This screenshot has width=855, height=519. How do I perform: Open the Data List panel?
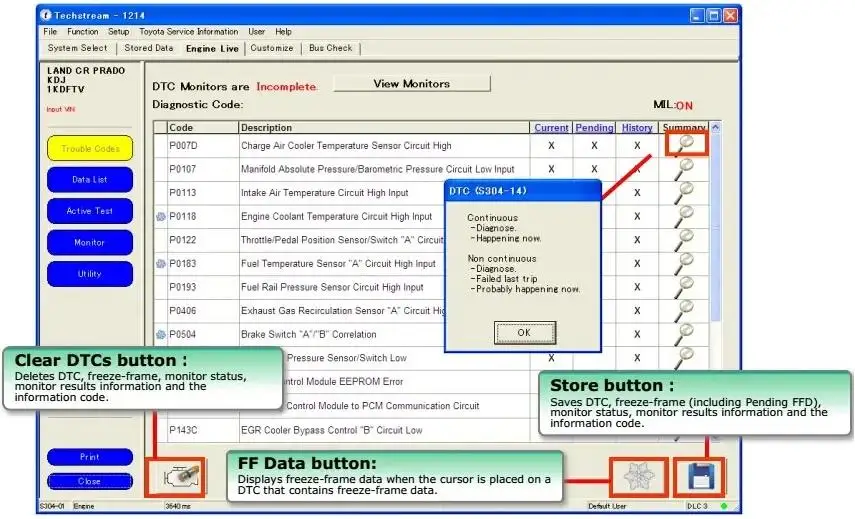pos(90,179)
